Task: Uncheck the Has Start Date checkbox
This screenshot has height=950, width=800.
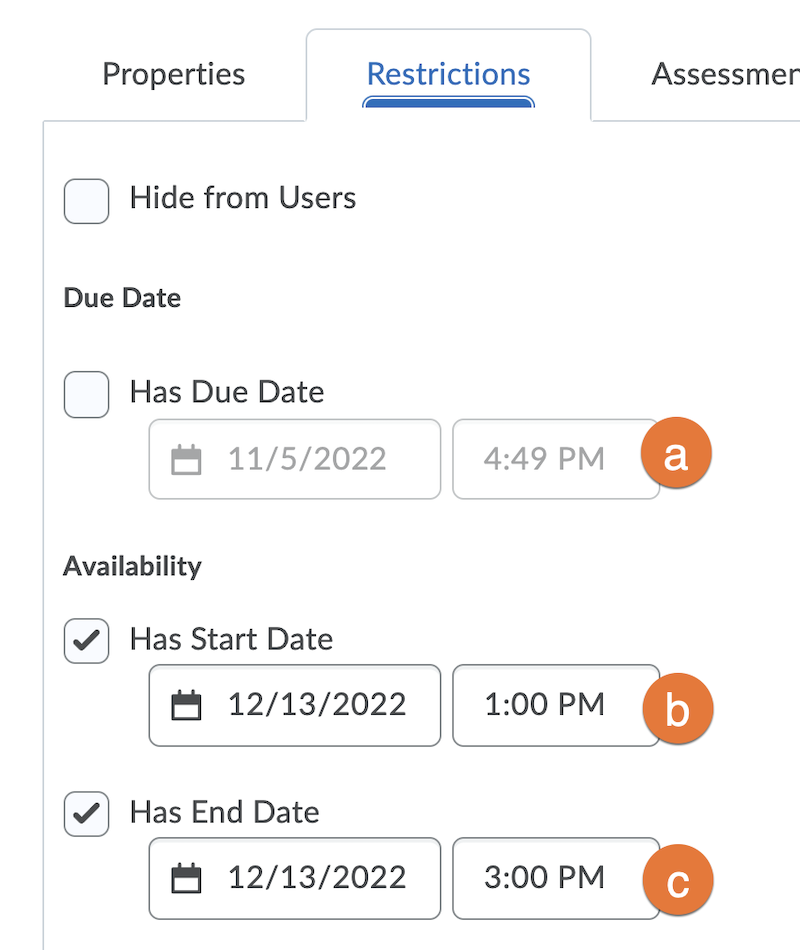Action: click(x=87, y=641)
